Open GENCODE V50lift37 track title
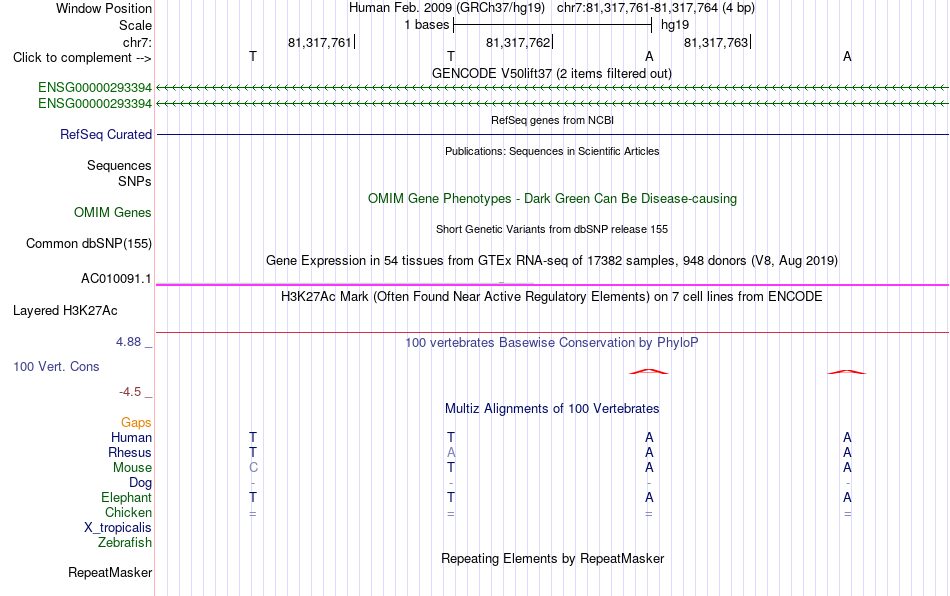Image resolution: width=950 pixels, height=596 pixels. coord(552,74)
